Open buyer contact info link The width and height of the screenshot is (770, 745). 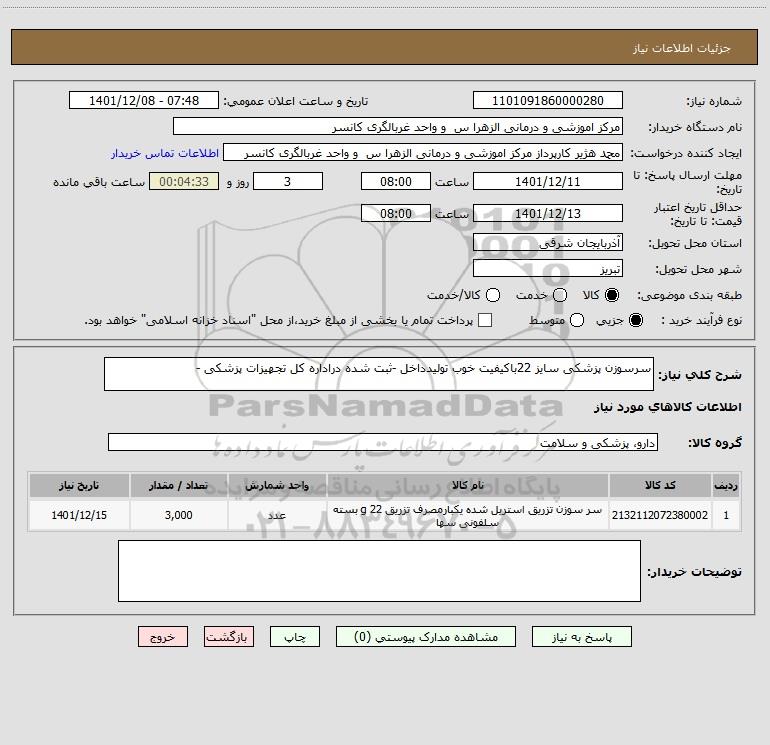click(x=165, y=153)
